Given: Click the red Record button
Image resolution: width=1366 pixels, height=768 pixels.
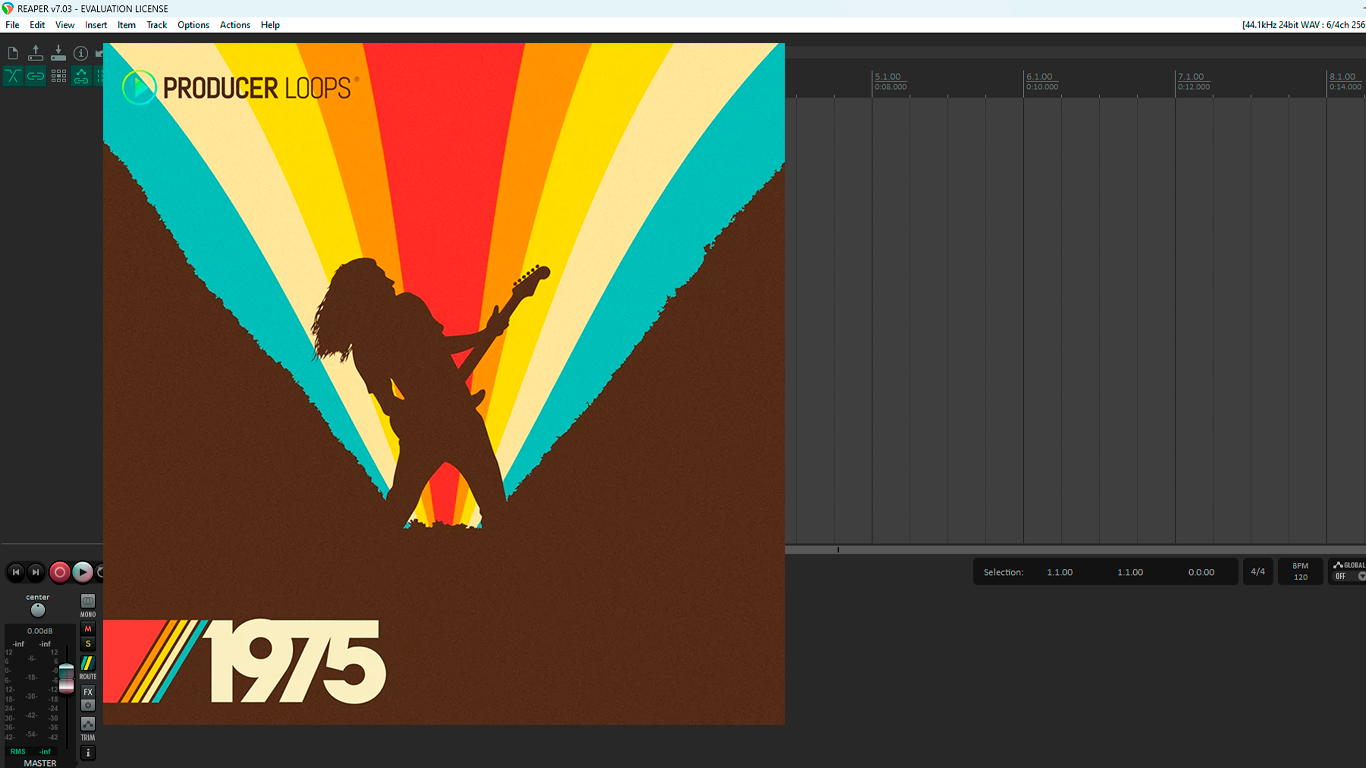Looking at the screenshot, I should 60,572.
